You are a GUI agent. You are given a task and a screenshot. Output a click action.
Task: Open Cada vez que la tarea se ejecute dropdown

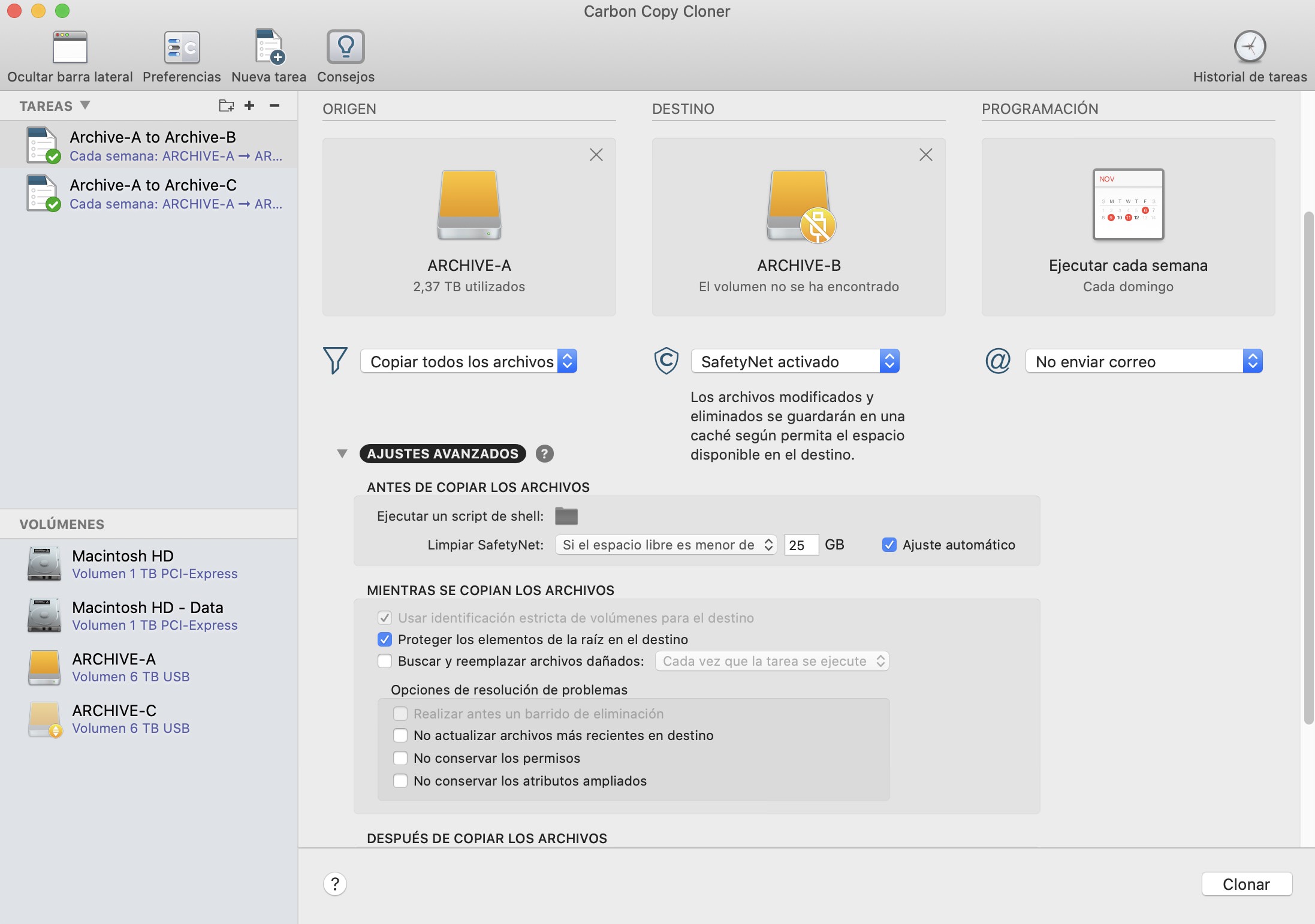(772, 661)
